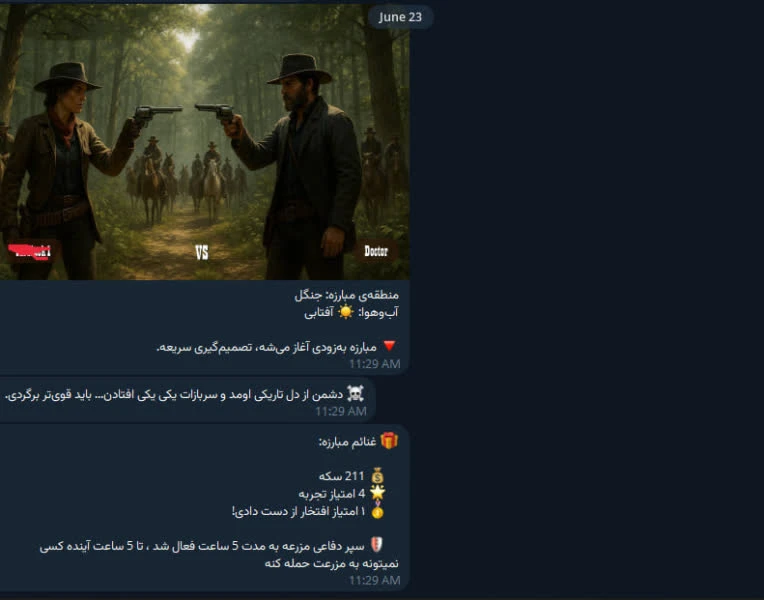Click the 11:29 AM timestamp under image caption
Viewport: 764px width, 600px height.
(x=374, y=364)
